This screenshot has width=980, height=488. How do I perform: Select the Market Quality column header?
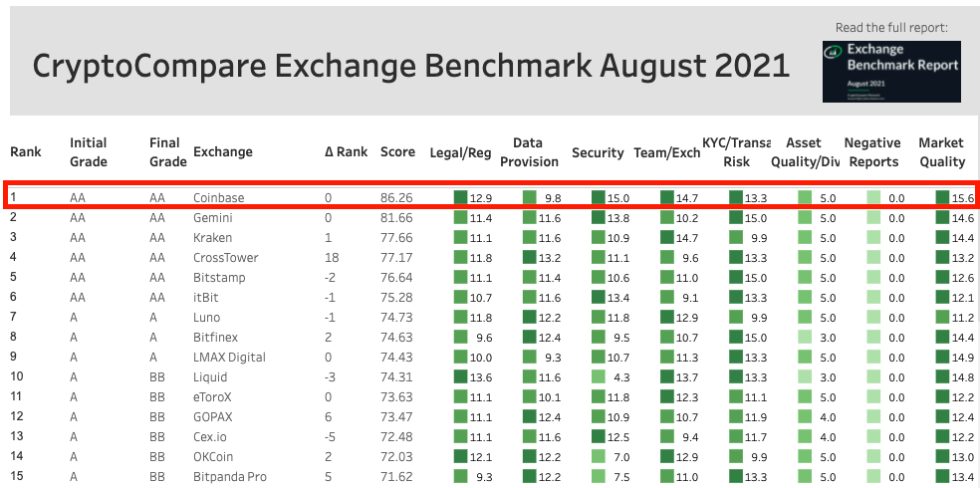[941, 152]
